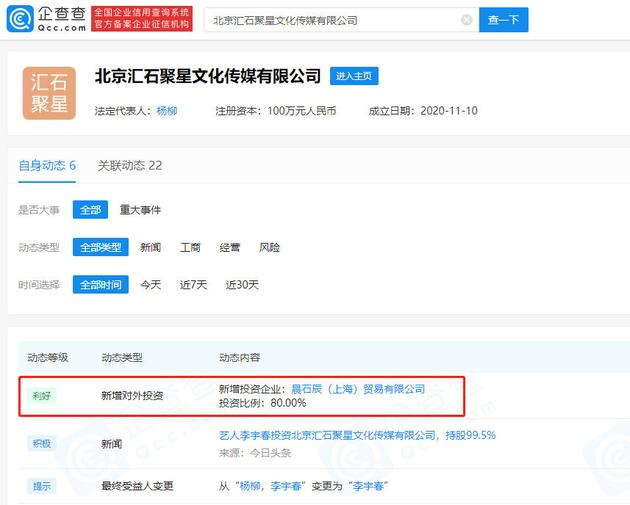630x505 pixels.
Task: Click the 积极 level tag
Action: pos(42,444)
